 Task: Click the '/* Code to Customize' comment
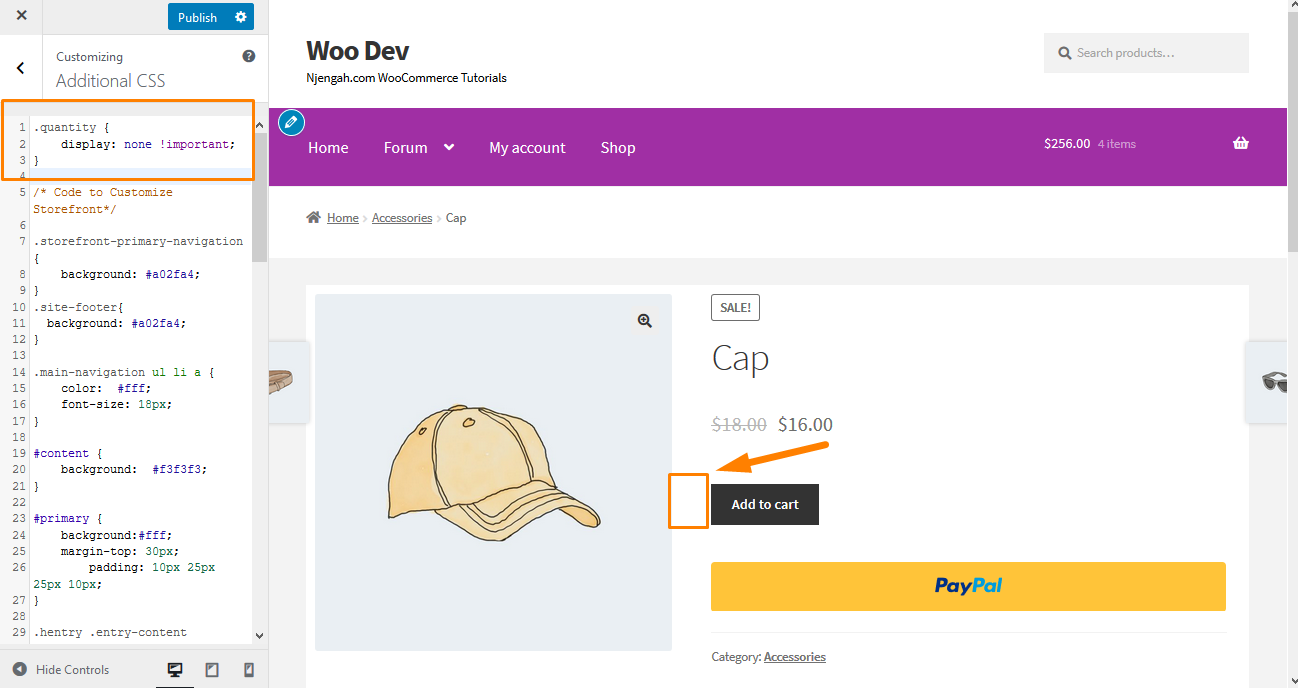click(x=103, y=192)
